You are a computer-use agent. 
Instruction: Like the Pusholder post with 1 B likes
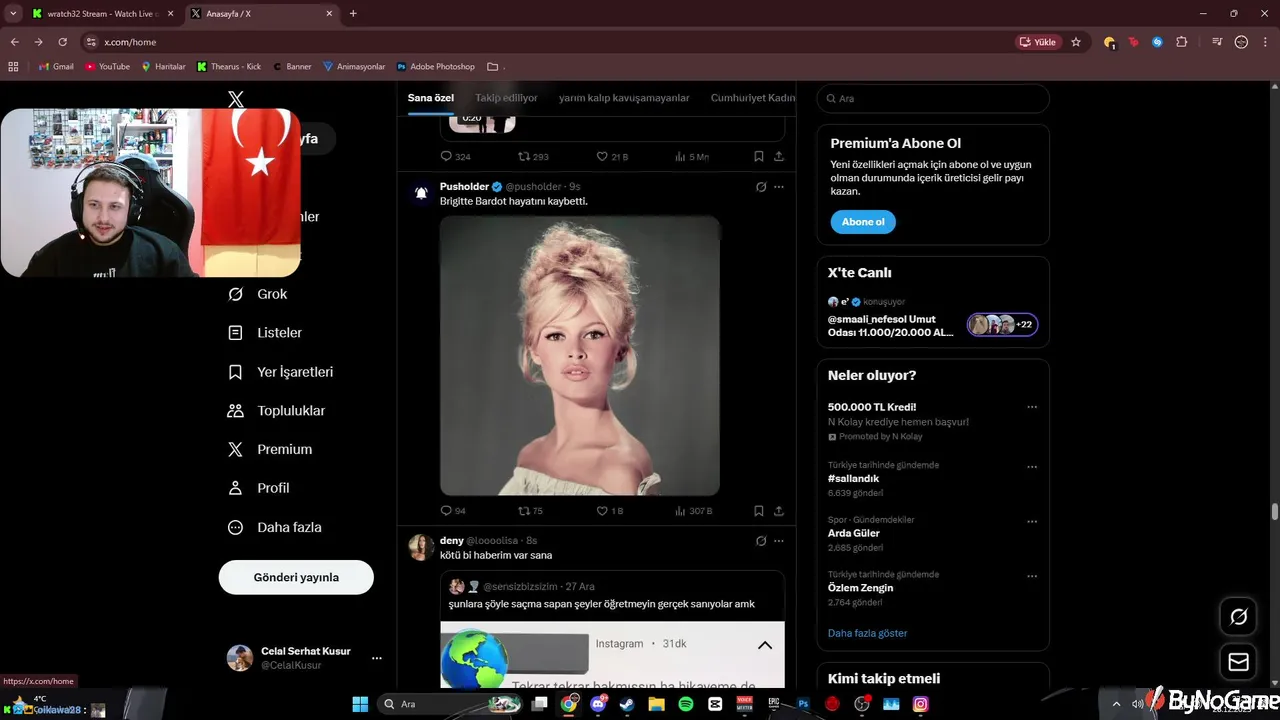(609, 511)
